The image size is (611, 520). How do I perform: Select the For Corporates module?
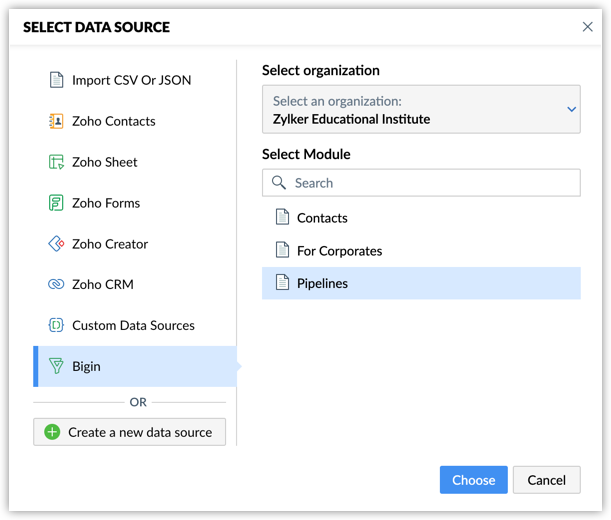tap(421, 251)
